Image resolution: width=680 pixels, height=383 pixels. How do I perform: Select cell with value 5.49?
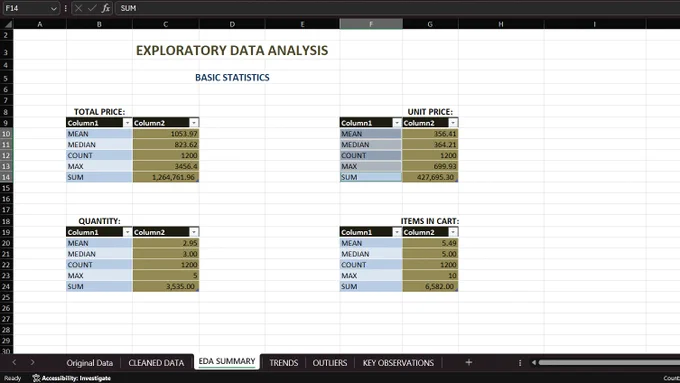tap(430, 243)
